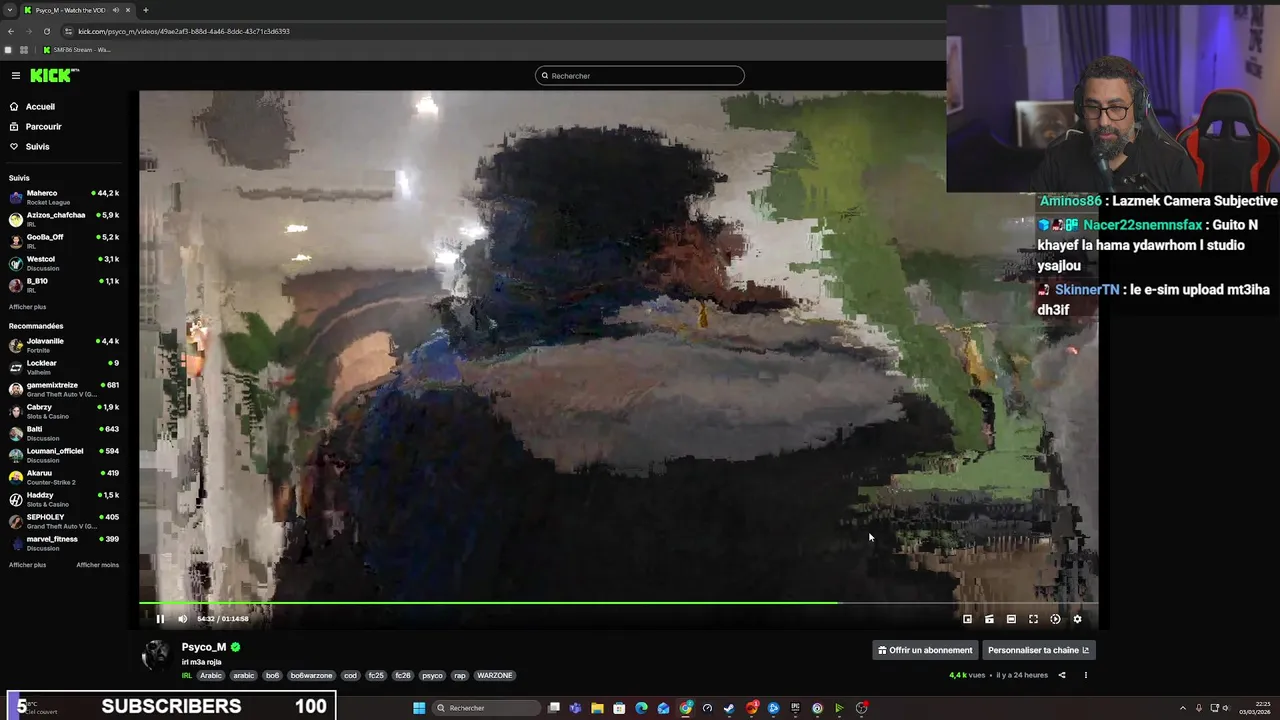Open recommended channel gamemixtreize
The height and width of the screenshot is (720, 1280).
[64, 389]
